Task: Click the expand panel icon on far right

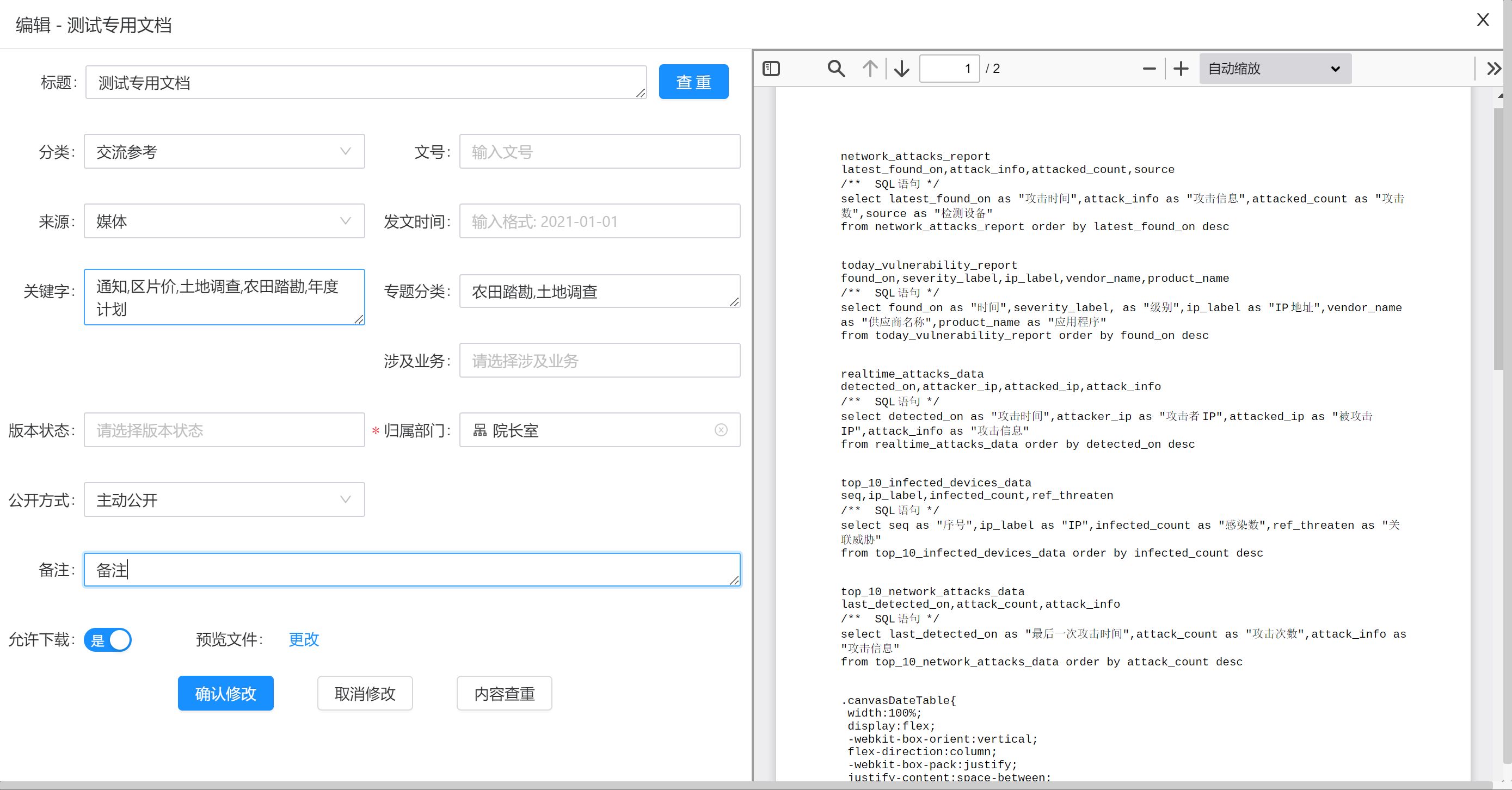Action: (1493, 68)
